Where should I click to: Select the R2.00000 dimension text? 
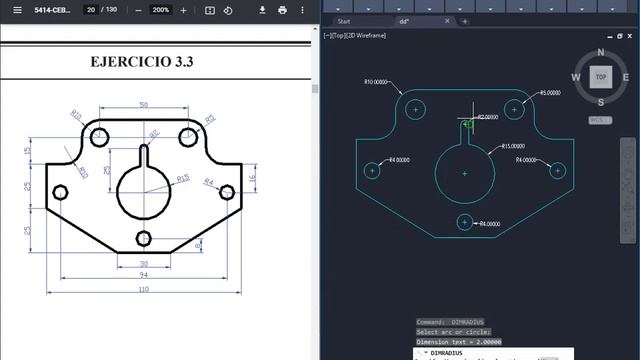[x=488, y=117]
